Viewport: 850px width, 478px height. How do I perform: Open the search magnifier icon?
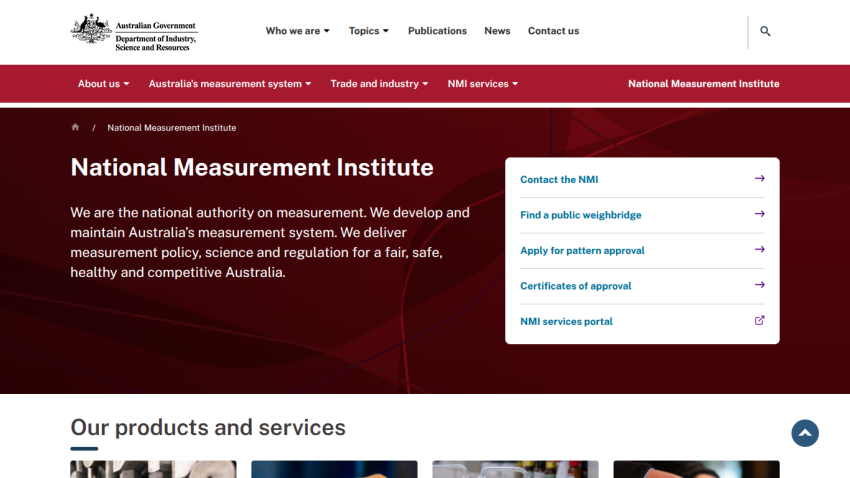[765, 31]
